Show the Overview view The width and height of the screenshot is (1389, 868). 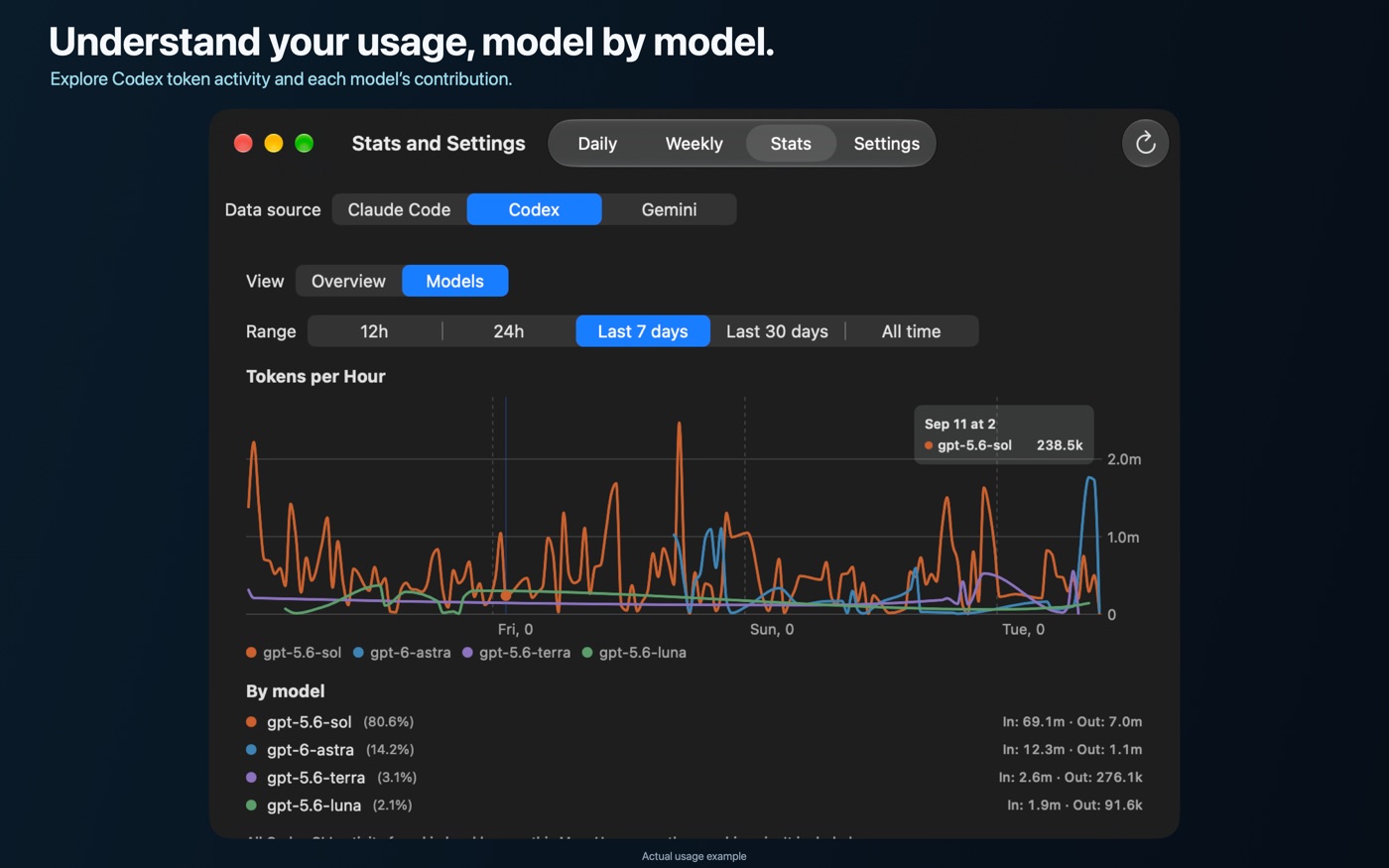[348, 281]
